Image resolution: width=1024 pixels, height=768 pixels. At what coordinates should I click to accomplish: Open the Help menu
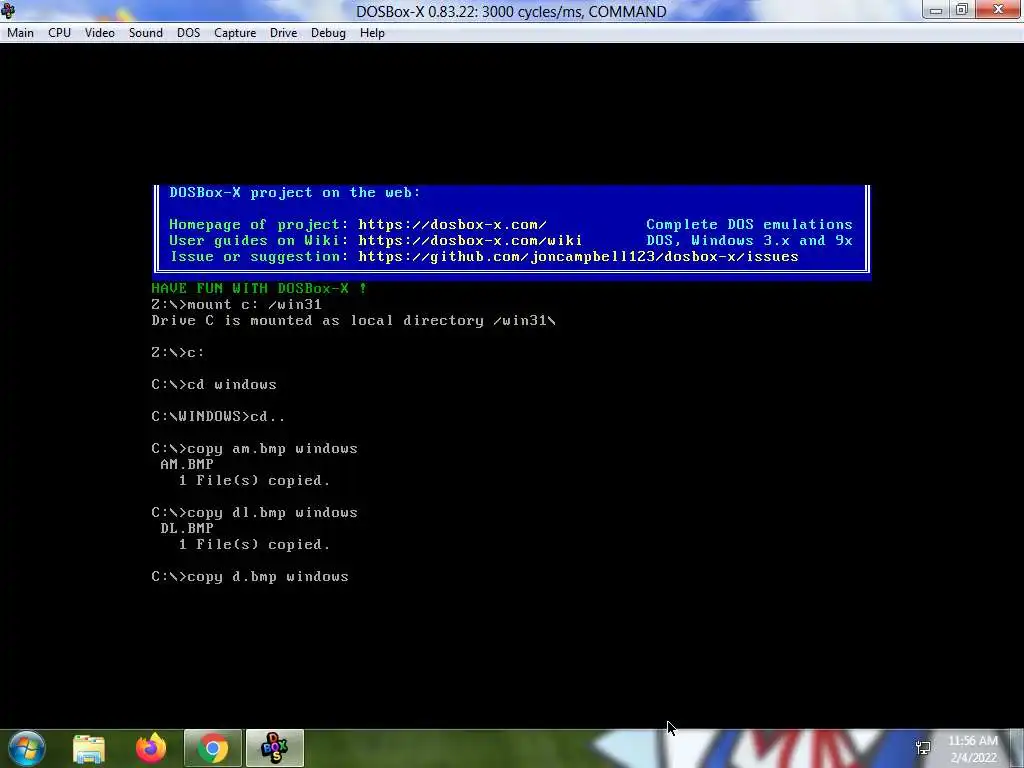point(372,33)
